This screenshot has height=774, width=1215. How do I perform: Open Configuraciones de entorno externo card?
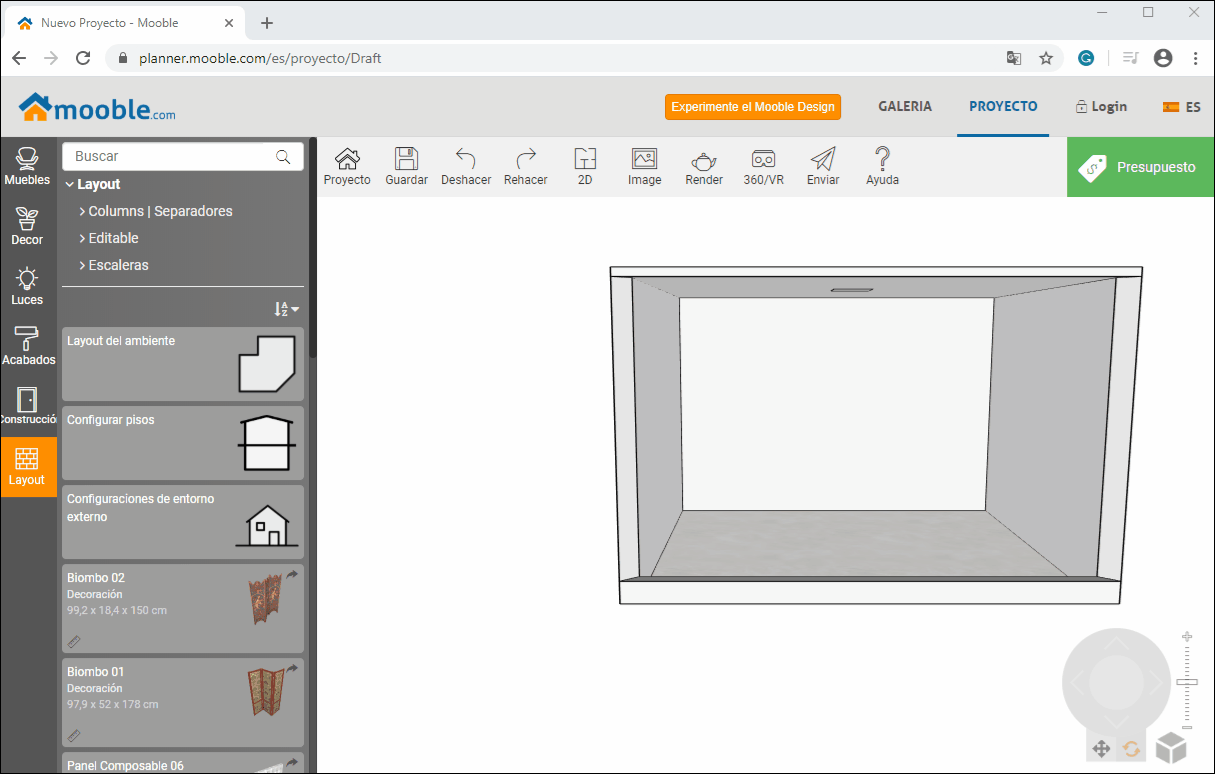(183, 522)
